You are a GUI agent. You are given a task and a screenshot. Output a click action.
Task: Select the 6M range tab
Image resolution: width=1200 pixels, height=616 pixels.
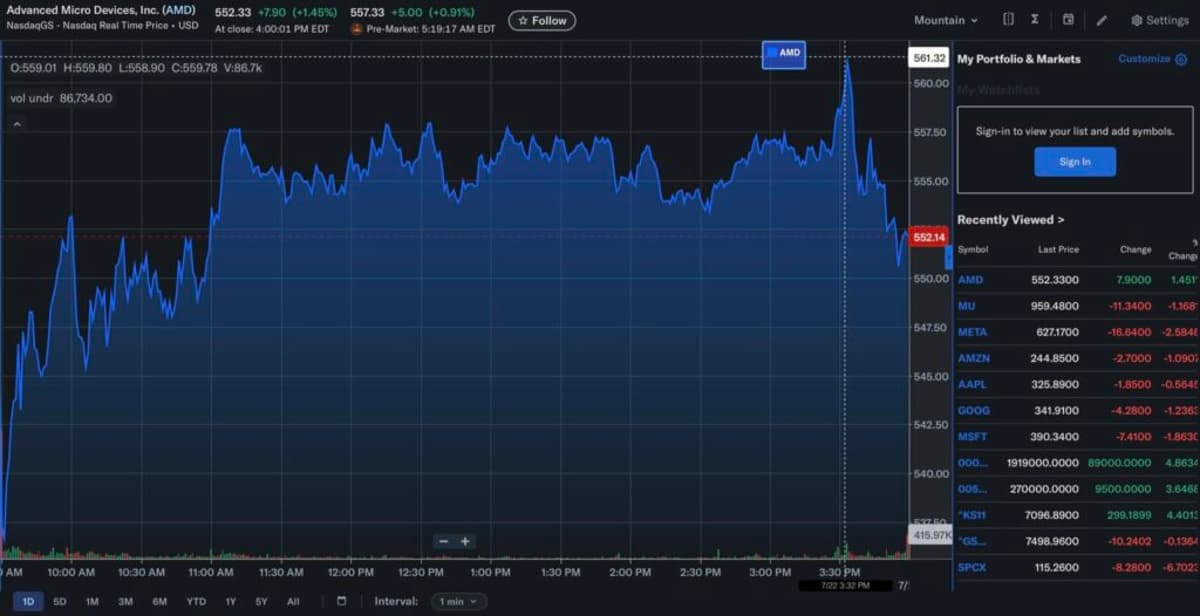tap(159, 601)
